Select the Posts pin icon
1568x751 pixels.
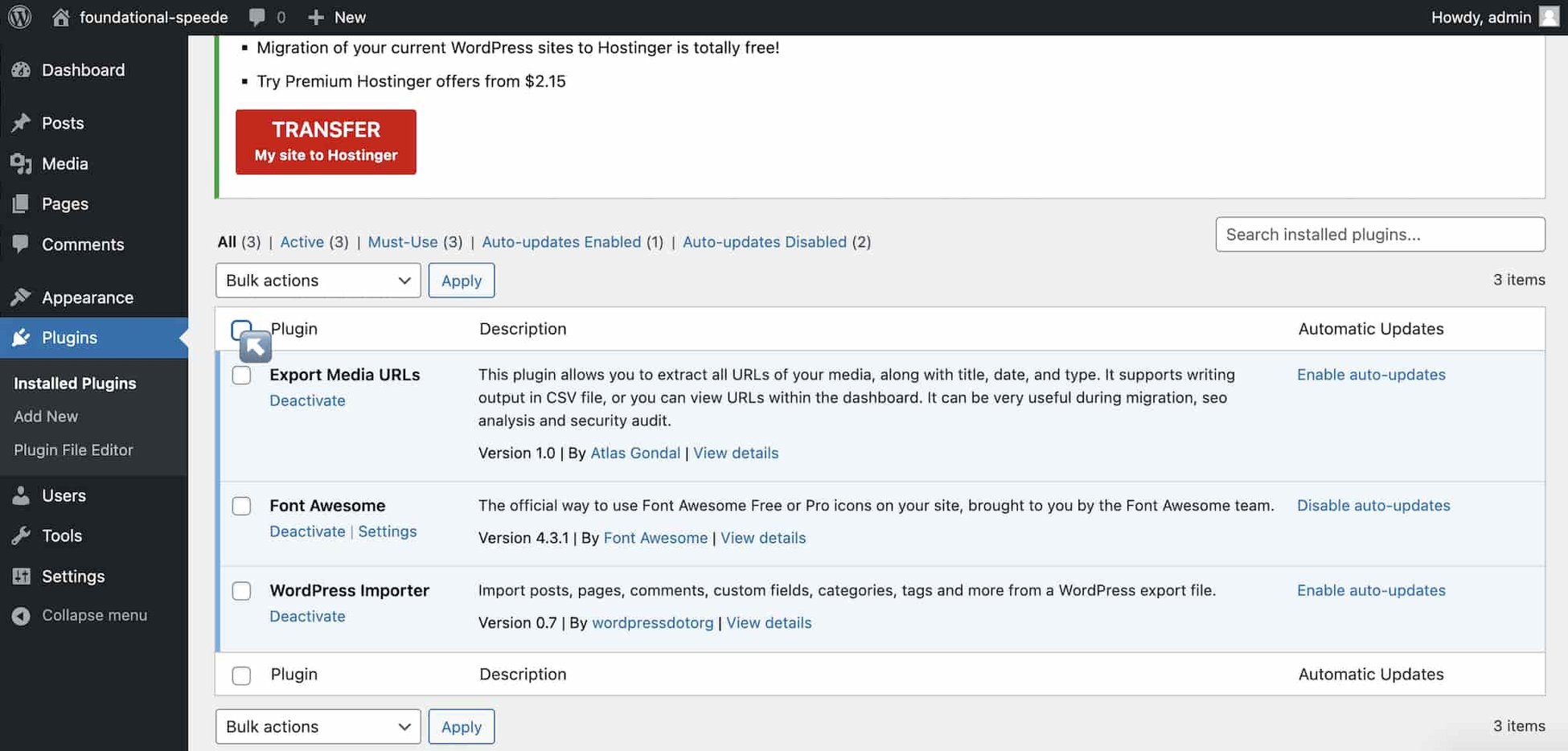point(23,122)
